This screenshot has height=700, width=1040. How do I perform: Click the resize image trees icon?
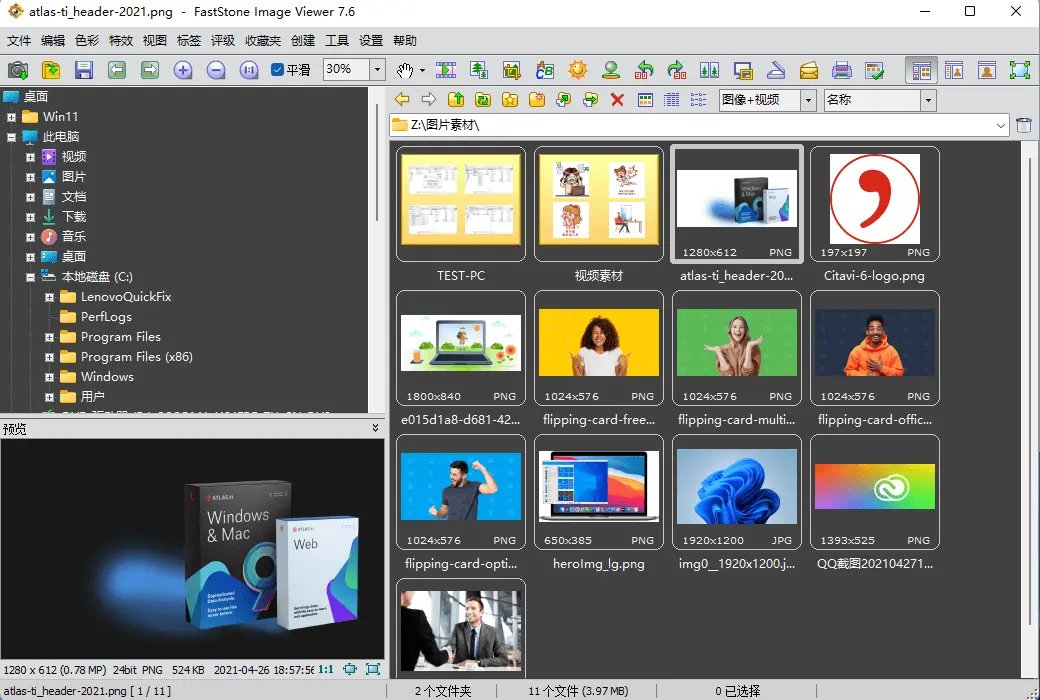tap(479, 70)
